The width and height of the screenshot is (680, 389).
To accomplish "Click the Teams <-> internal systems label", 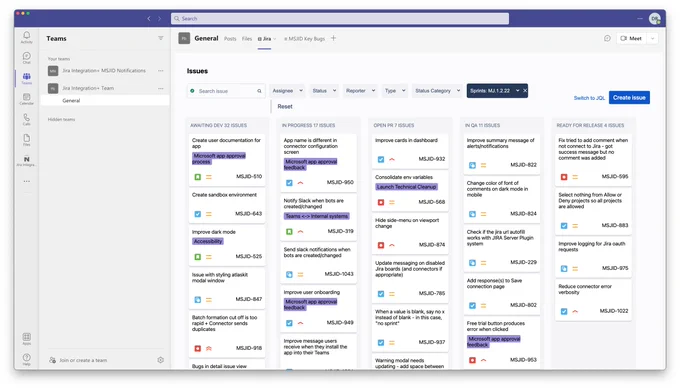I will (317, 216).
